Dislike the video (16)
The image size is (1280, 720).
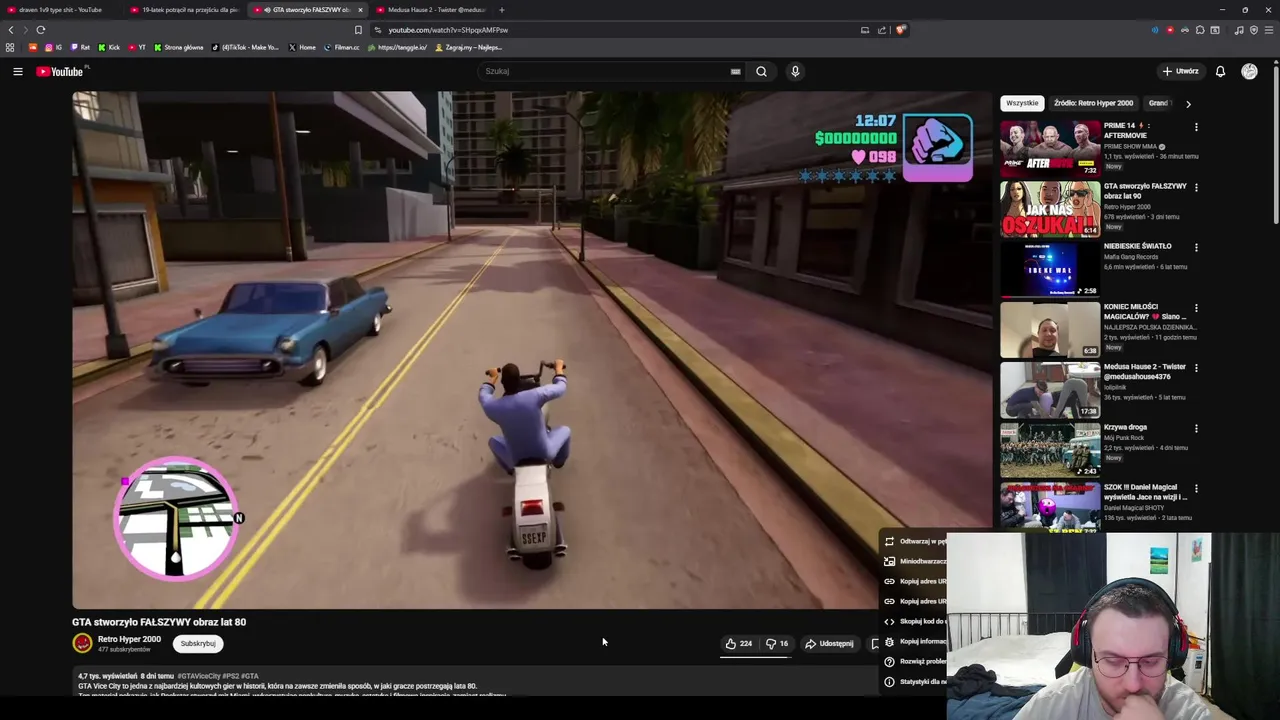pos(777,644)
